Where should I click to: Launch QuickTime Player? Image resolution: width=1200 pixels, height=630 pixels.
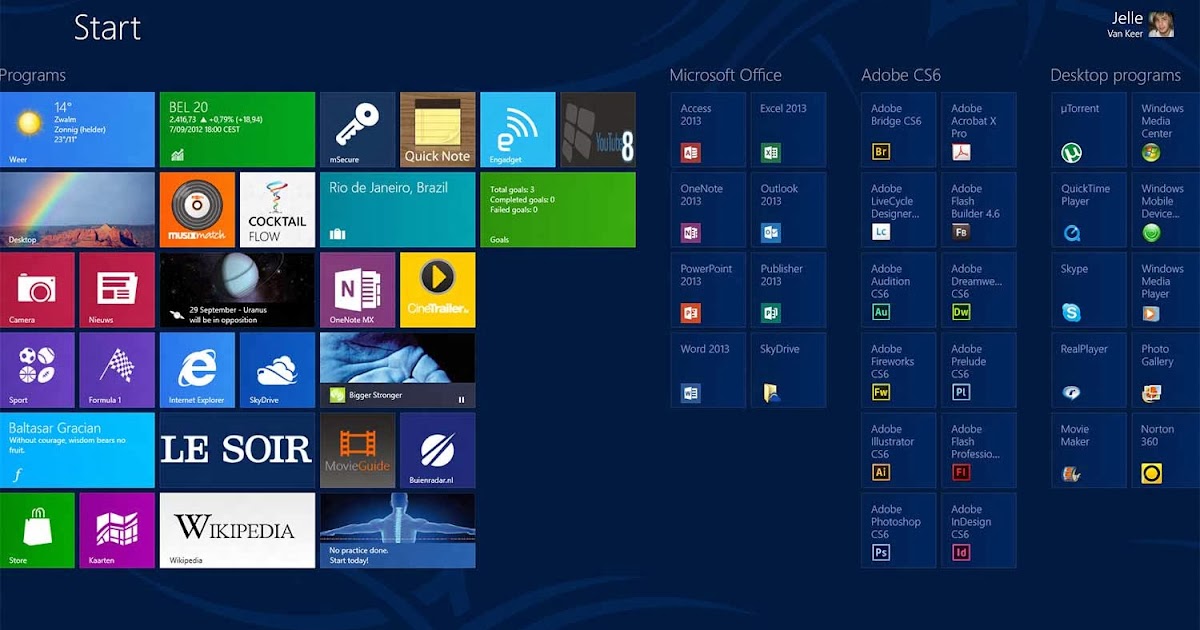pos(1088,210)
